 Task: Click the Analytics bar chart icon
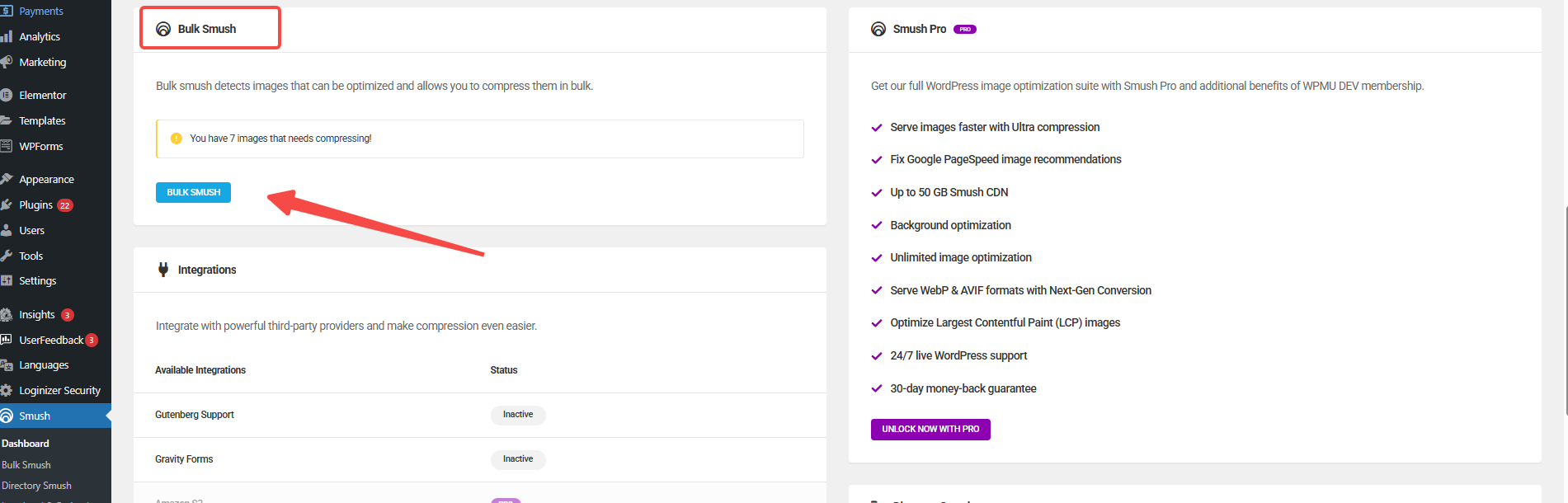coord(7,36)
